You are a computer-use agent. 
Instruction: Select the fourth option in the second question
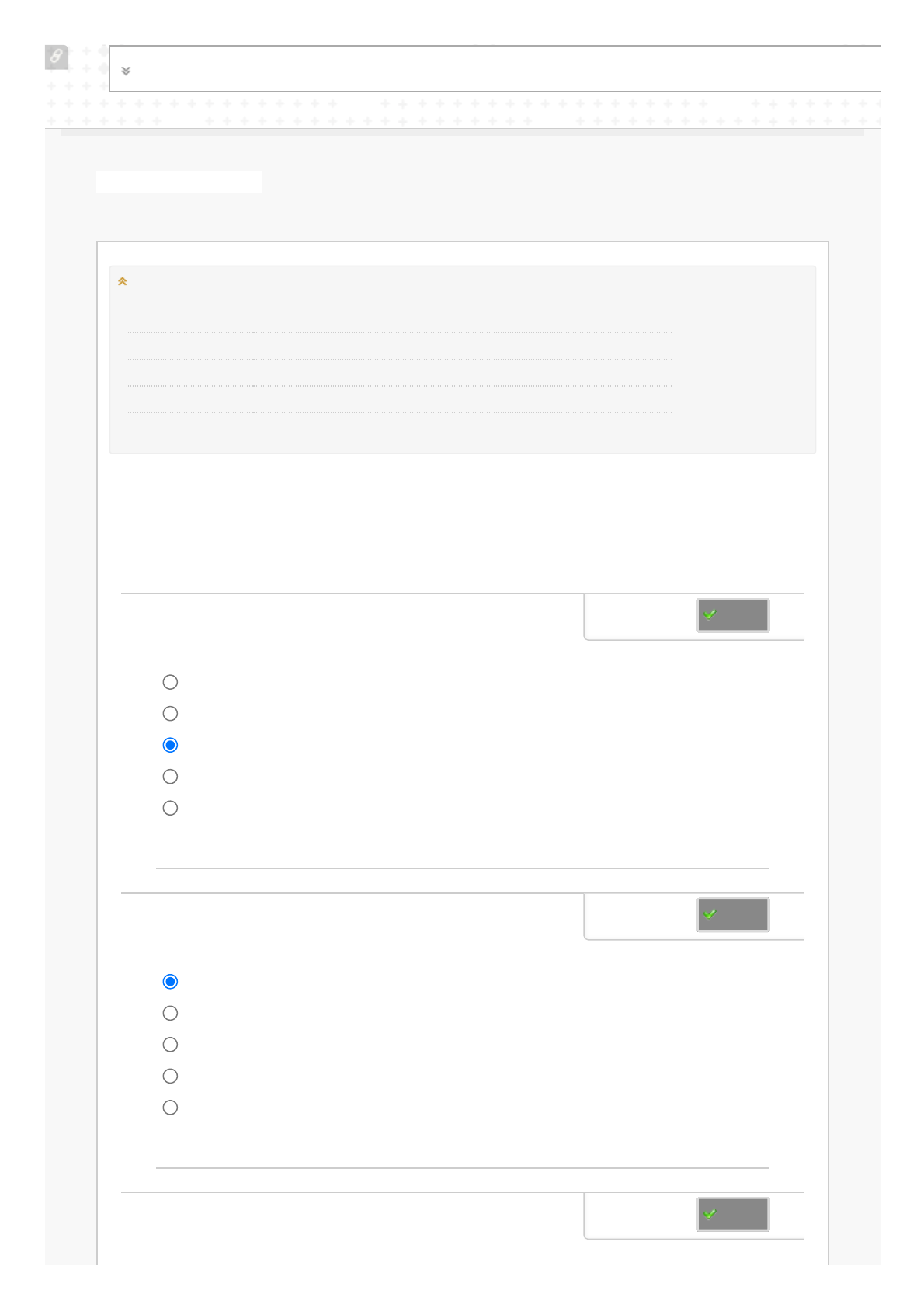(x=170, y=1076)
